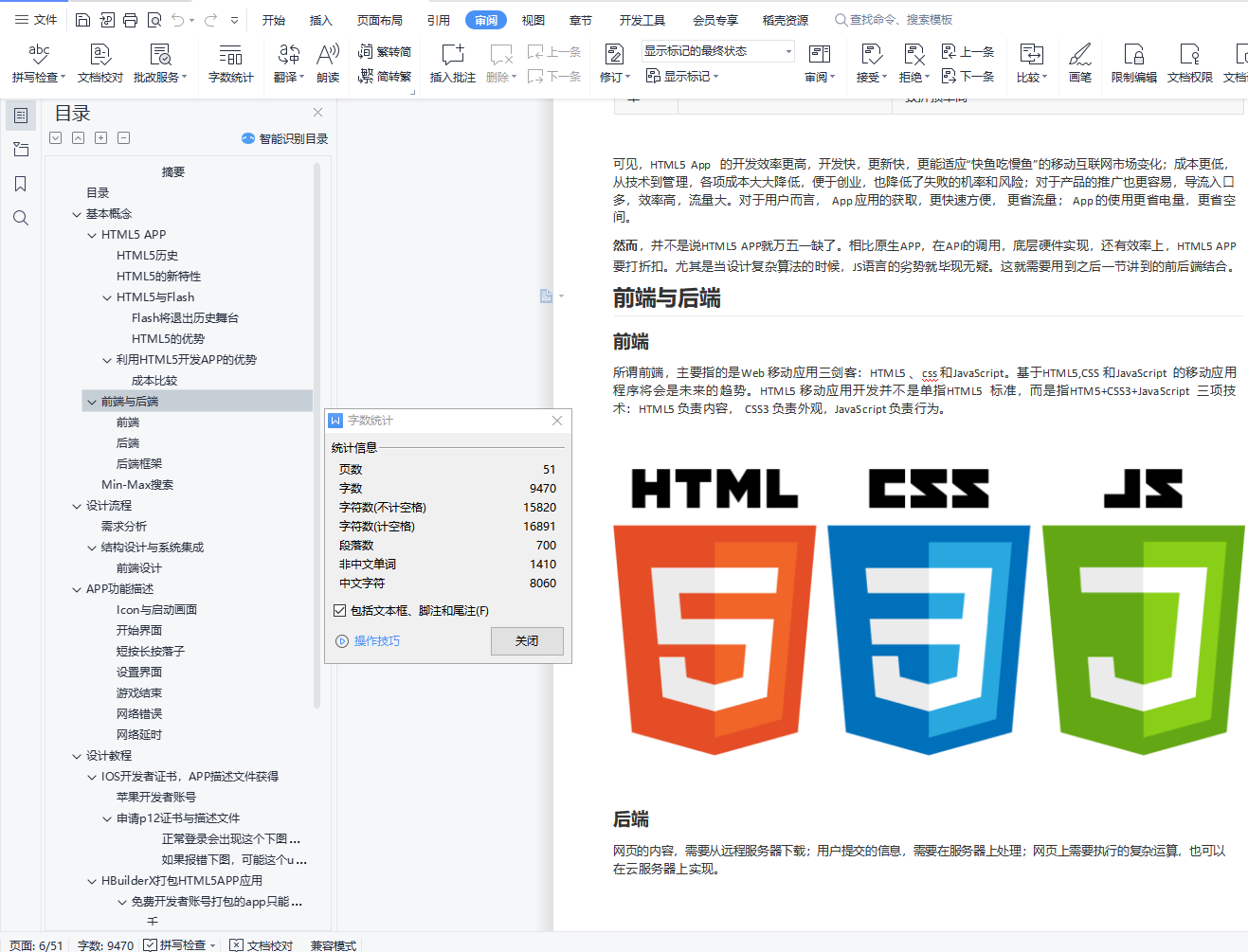Click the 文档权限 document permission icon

[x=1190, y=63]
